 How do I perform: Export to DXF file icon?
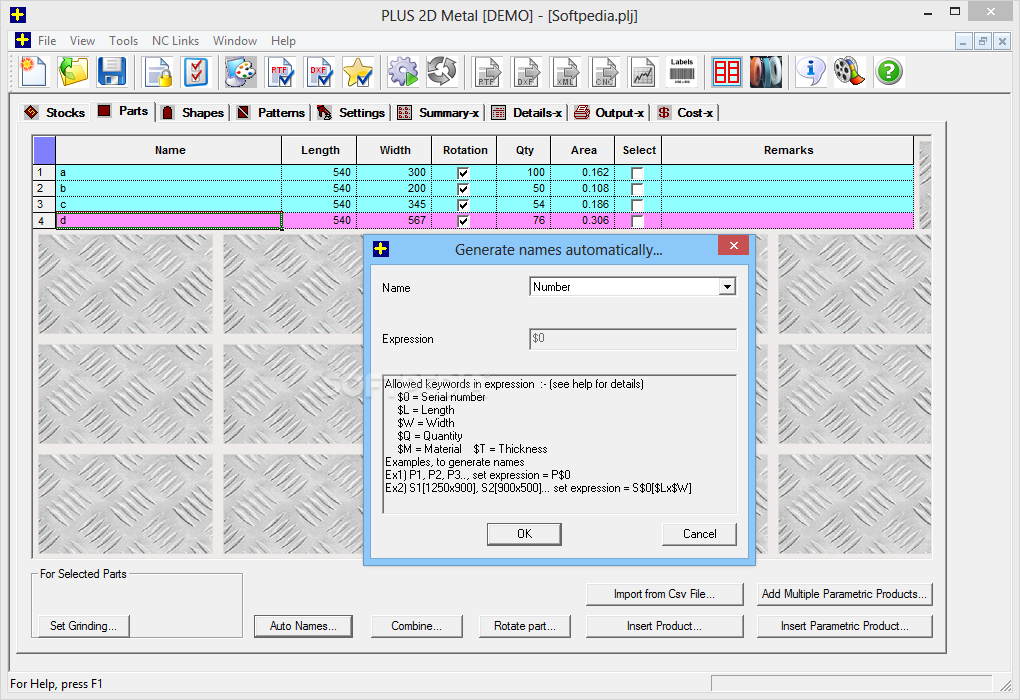[x=526, y=72]
